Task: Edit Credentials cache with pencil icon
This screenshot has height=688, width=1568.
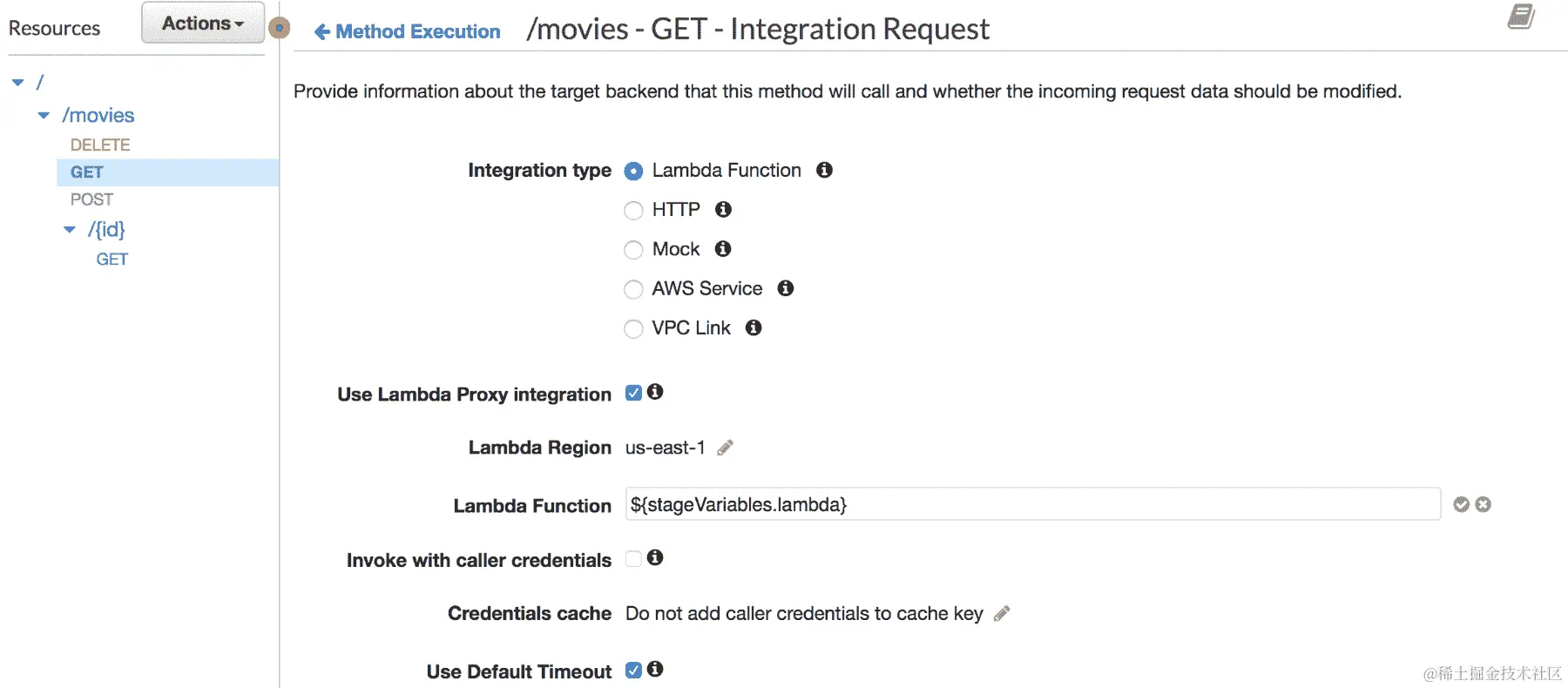Action: point(1002,613)
